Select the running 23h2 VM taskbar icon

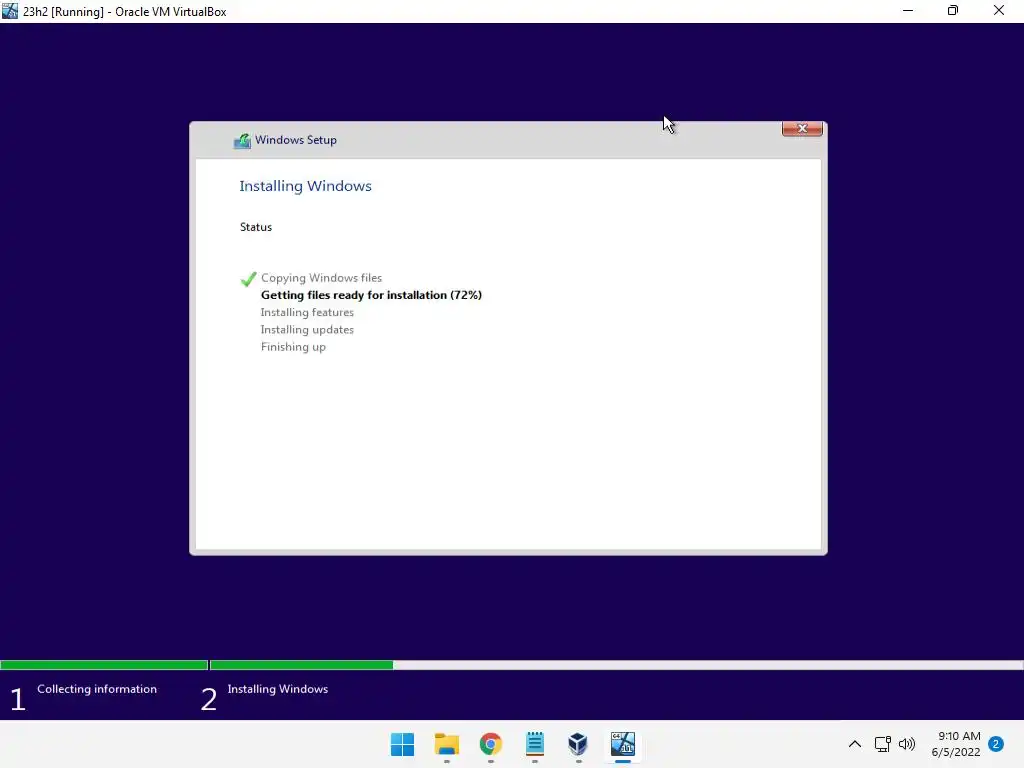623,744
